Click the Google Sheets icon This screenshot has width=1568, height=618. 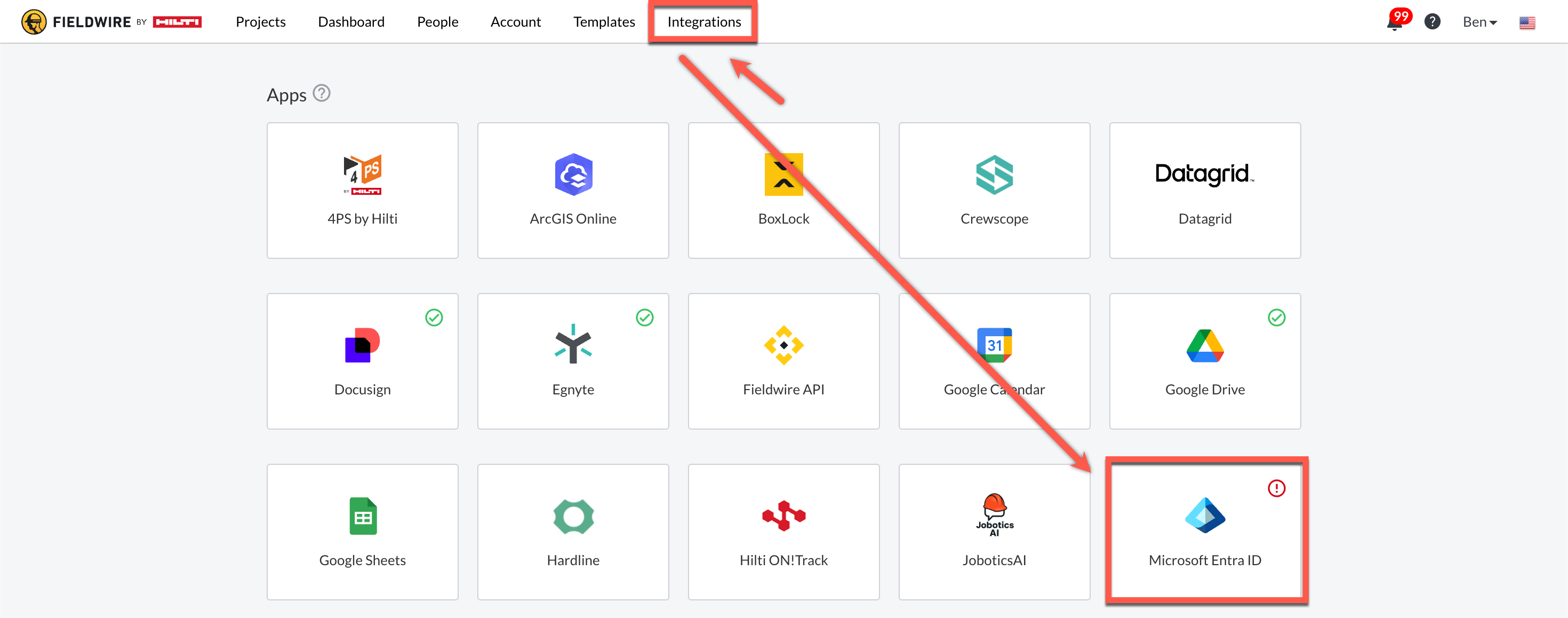point(363,516)
